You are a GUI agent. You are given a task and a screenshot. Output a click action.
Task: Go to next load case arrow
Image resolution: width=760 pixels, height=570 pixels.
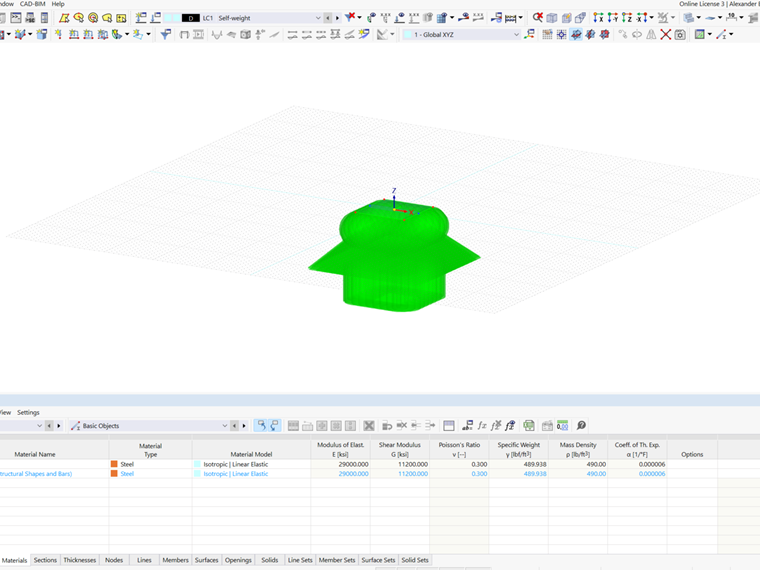tap(337, 18)
